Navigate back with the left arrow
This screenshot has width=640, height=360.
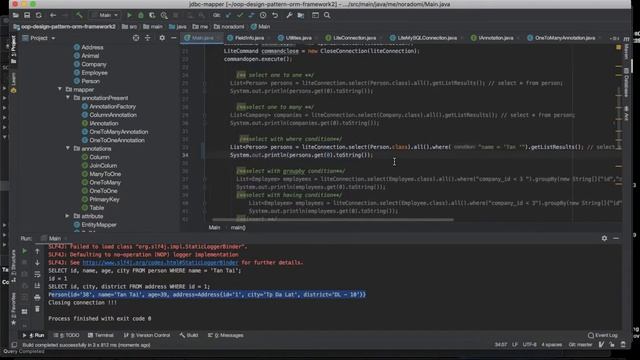pyautogui.click(x=53, y=15)
